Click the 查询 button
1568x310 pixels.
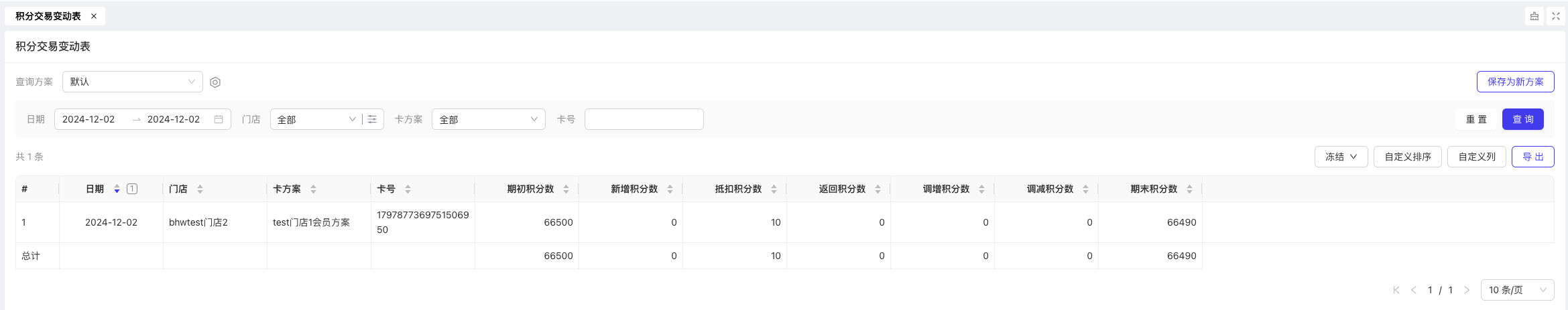point(1523,119)
